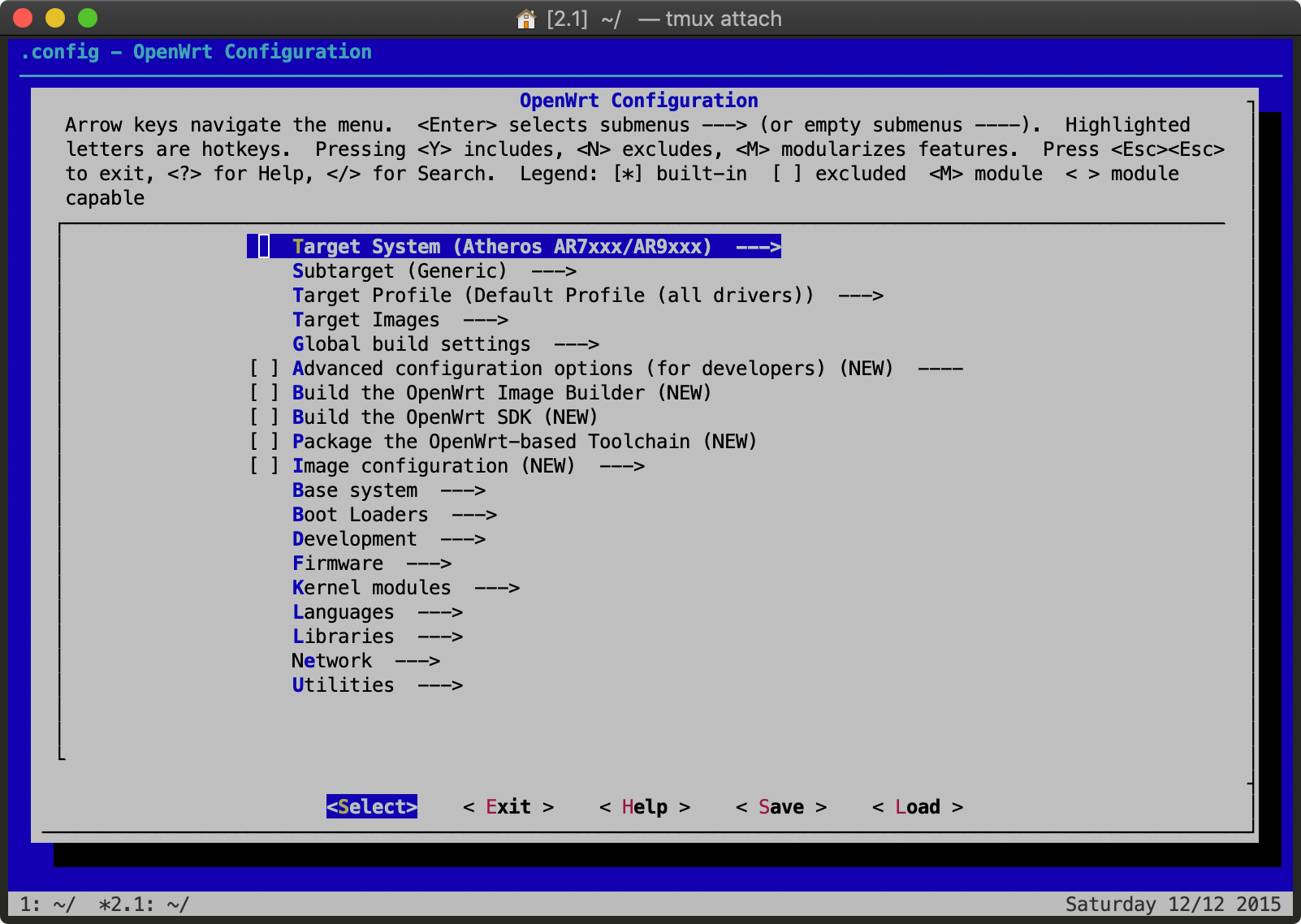Expand Subtarget (Generic) submenu arrow
Screen dimensions: 1301x924
pyautogui.click(x=554, y=271)
